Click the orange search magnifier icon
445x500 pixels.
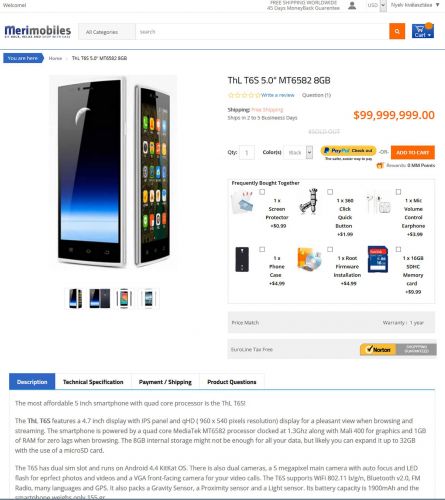tap(397, 31)
